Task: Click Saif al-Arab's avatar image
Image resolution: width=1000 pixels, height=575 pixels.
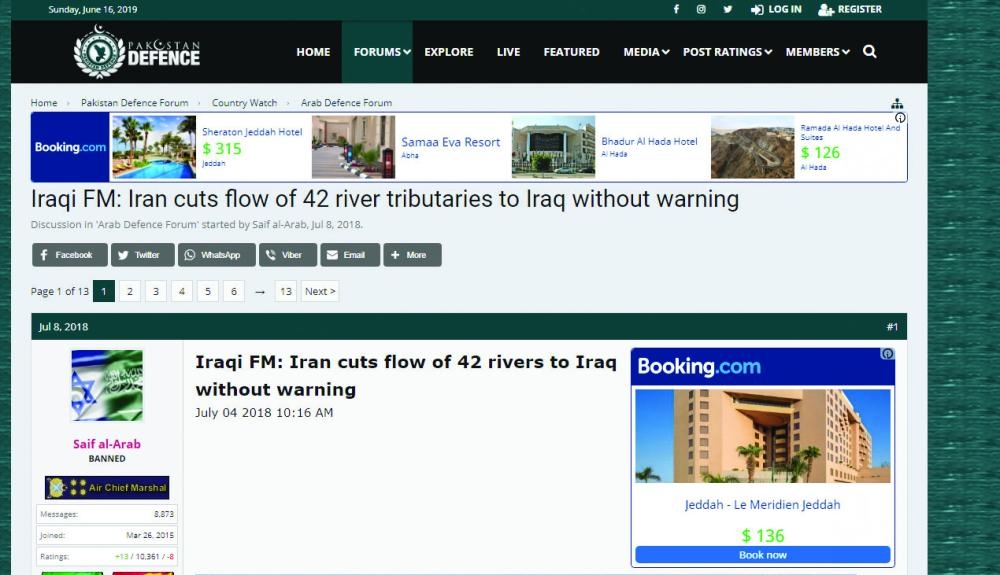Action: (x=106, y=386)
